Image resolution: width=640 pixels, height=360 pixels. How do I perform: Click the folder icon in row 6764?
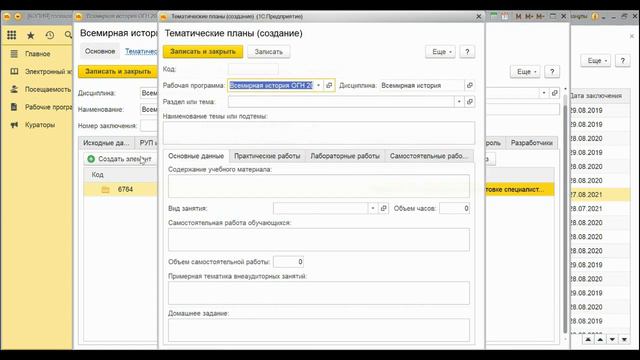(105, 189)
